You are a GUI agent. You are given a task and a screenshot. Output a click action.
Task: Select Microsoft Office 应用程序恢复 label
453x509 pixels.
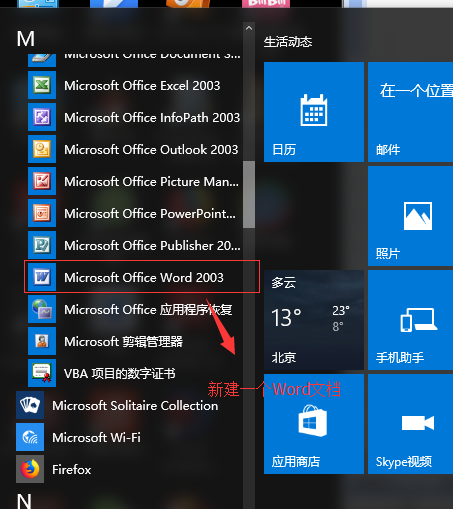(148, 310)
